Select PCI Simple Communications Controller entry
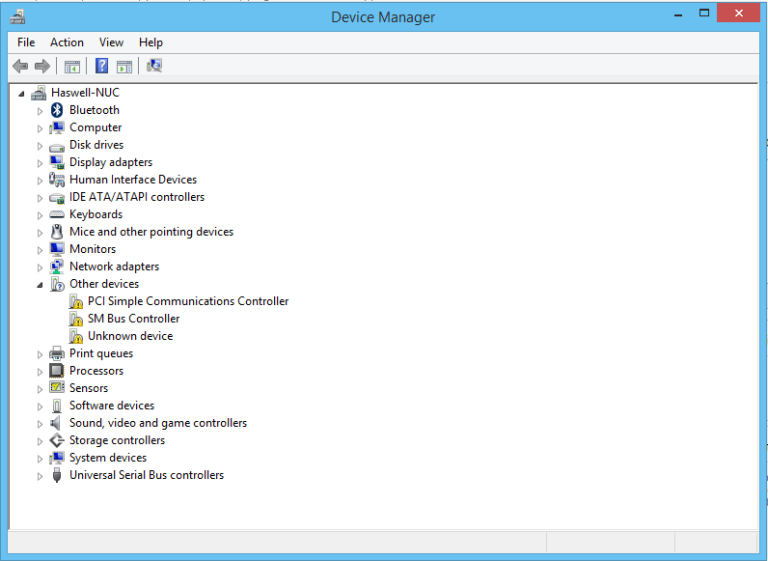The width and height of the screenshot is (768, 561). click(x=188, y=301)
